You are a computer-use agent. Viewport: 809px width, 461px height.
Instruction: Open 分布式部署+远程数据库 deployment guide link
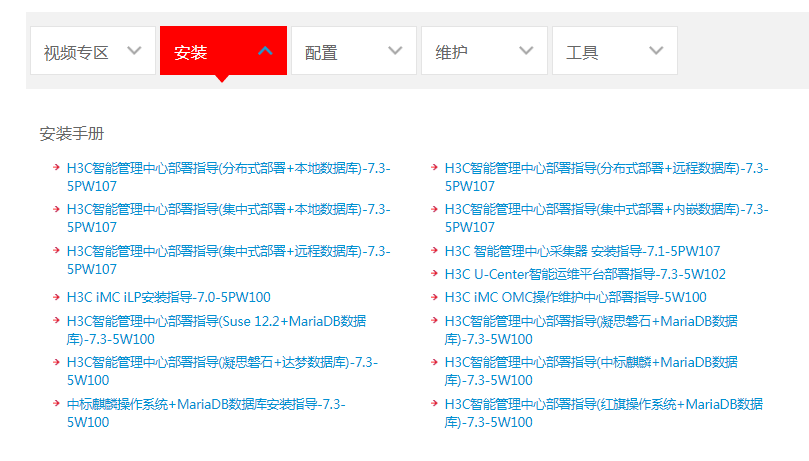(606, 177)
